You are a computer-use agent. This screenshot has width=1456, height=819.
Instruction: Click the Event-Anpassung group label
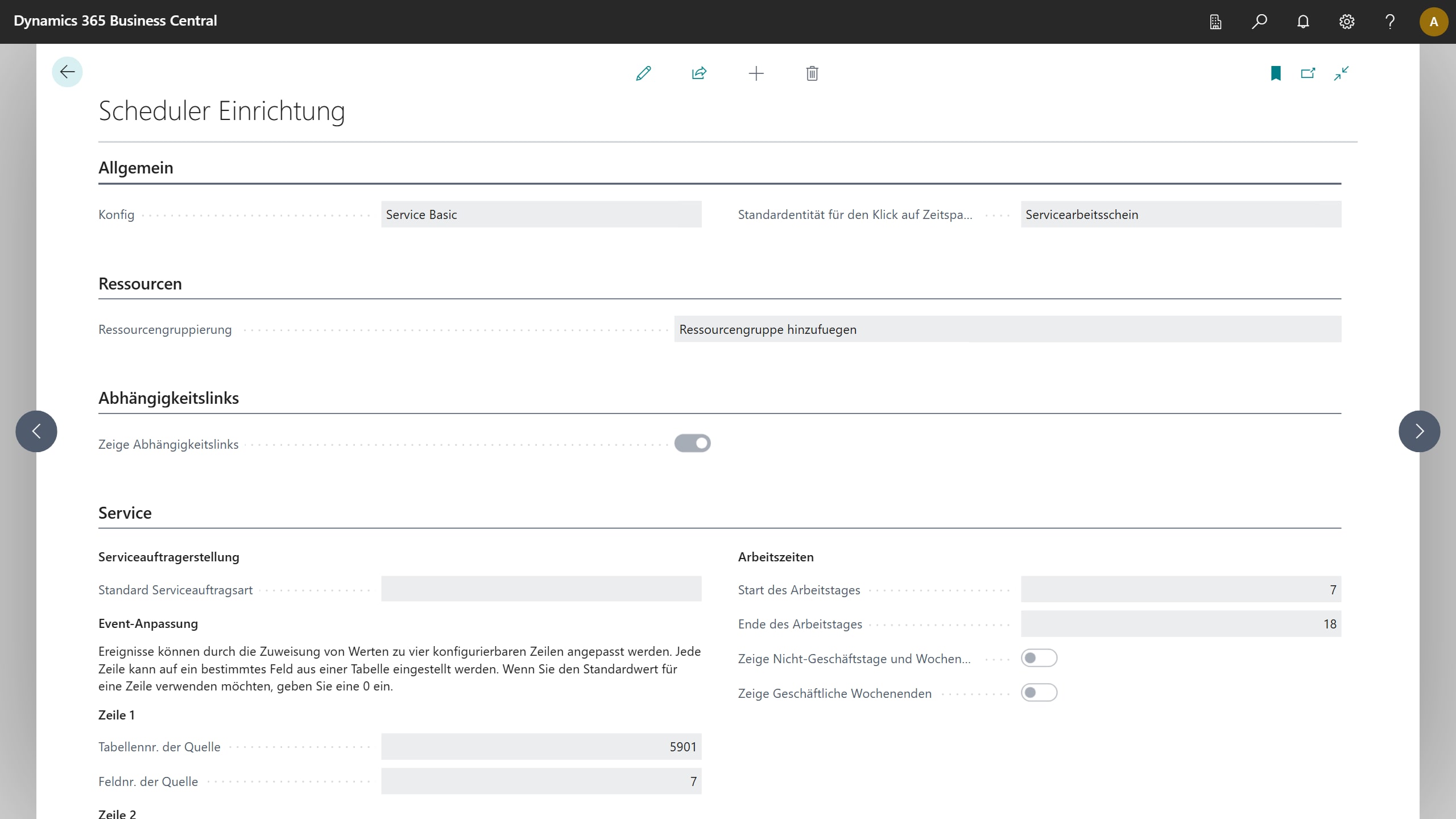coord(148,623)
